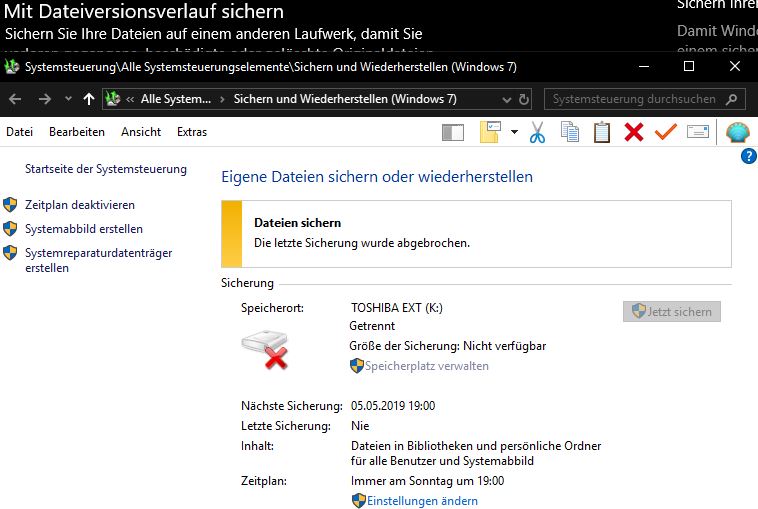This screenshot has height=509, width=758.
Task: Focus the Systemsteuerung durchsuchen search box
Action: [x=645, y=99]
